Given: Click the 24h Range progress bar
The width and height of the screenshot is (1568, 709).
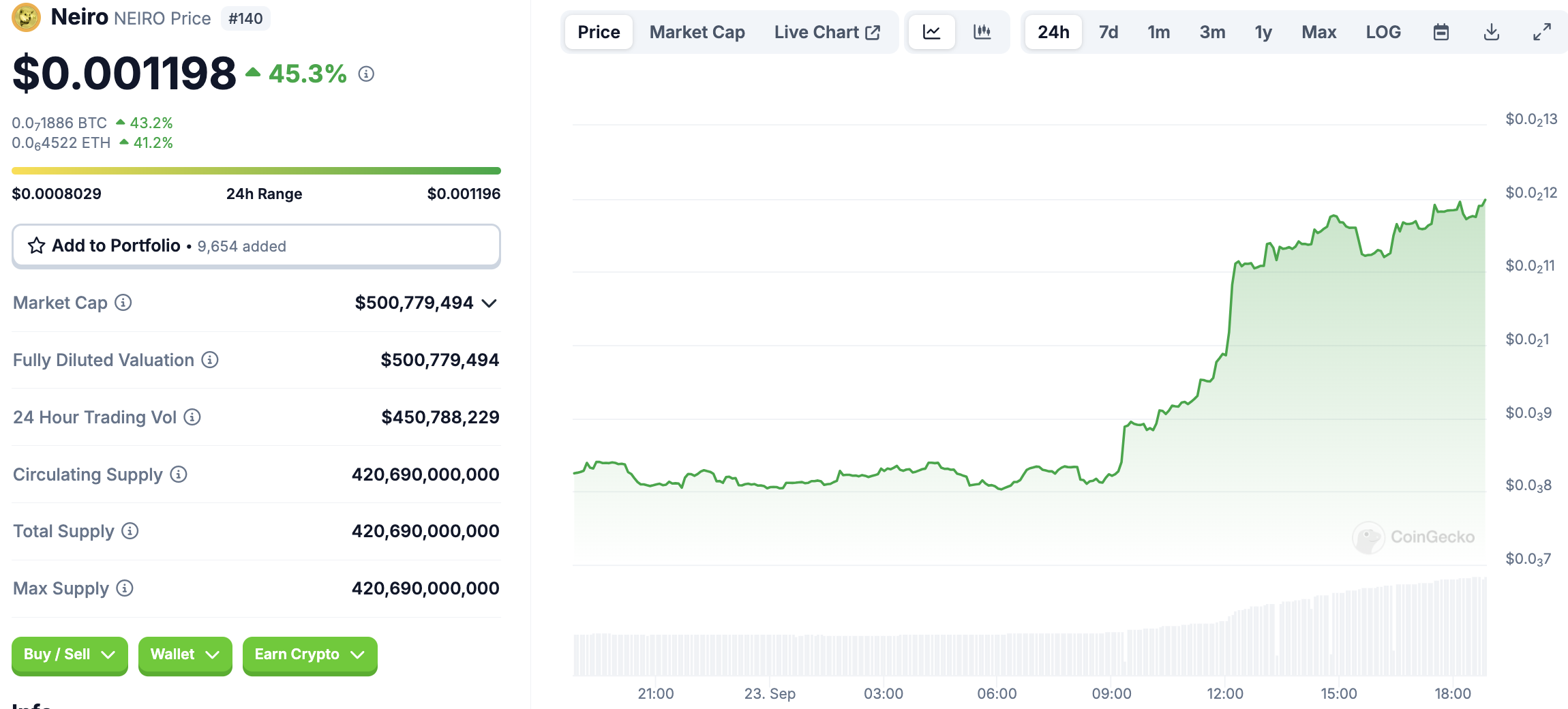Looking at the screenshot, I should [256, 170].
